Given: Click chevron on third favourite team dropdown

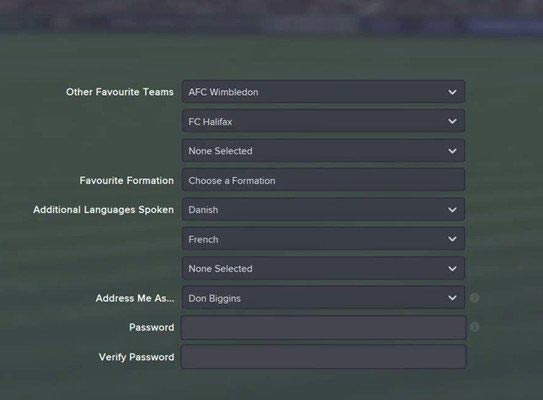Looking at the screenshot, I should click(452, 151).
